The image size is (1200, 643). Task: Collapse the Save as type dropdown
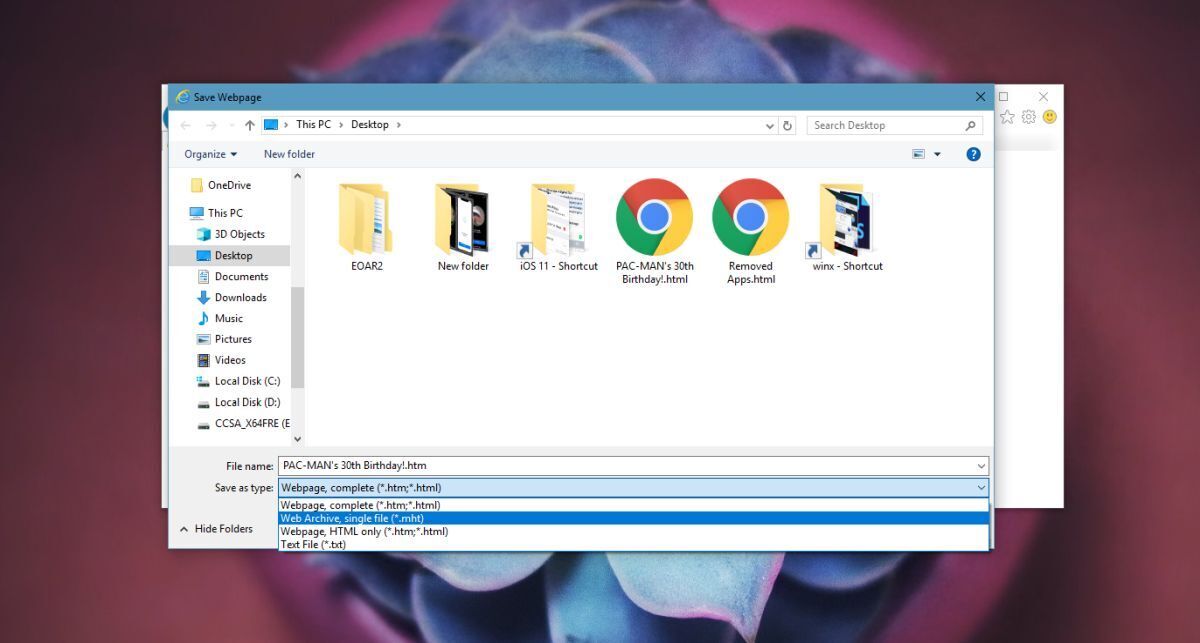tap(980, 488)
